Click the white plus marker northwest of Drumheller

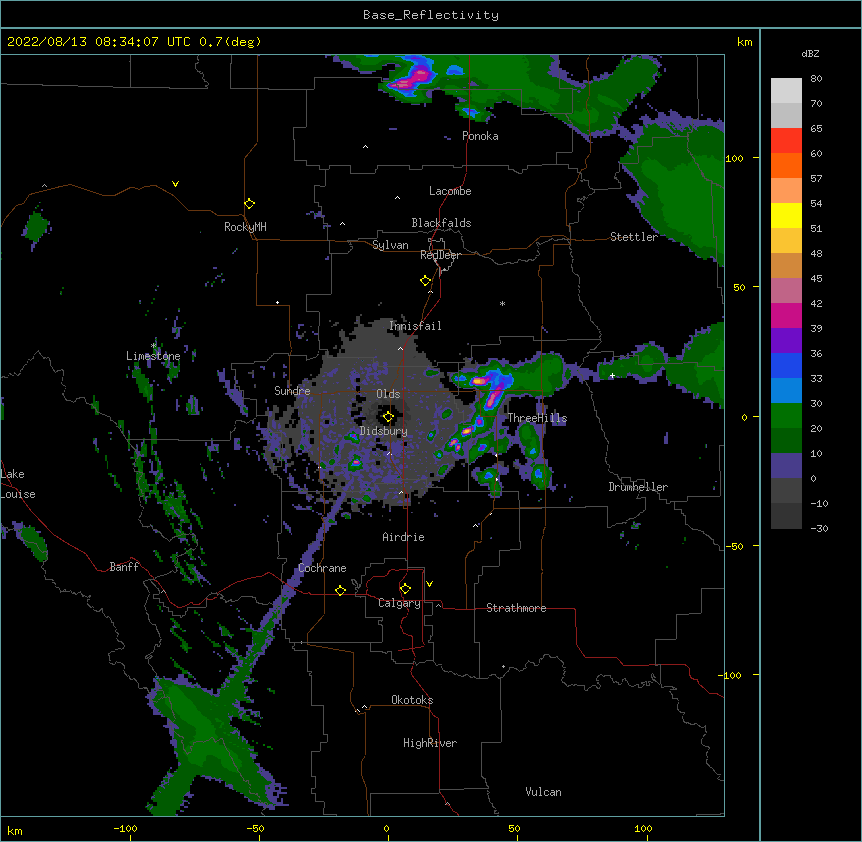tap(612, 375)
